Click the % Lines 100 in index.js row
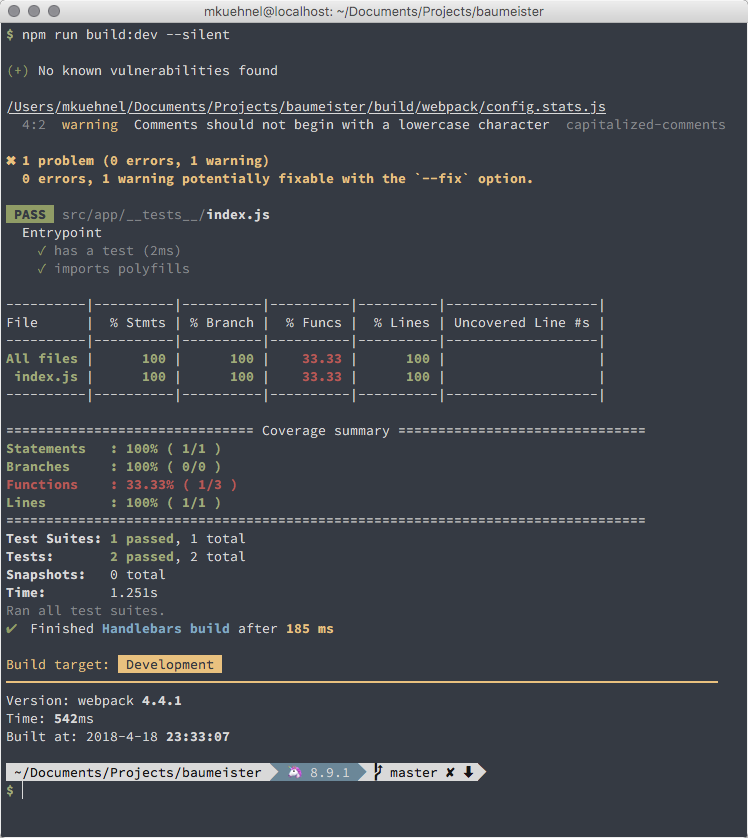The image size is (748, 838). (x=418, y=377)
